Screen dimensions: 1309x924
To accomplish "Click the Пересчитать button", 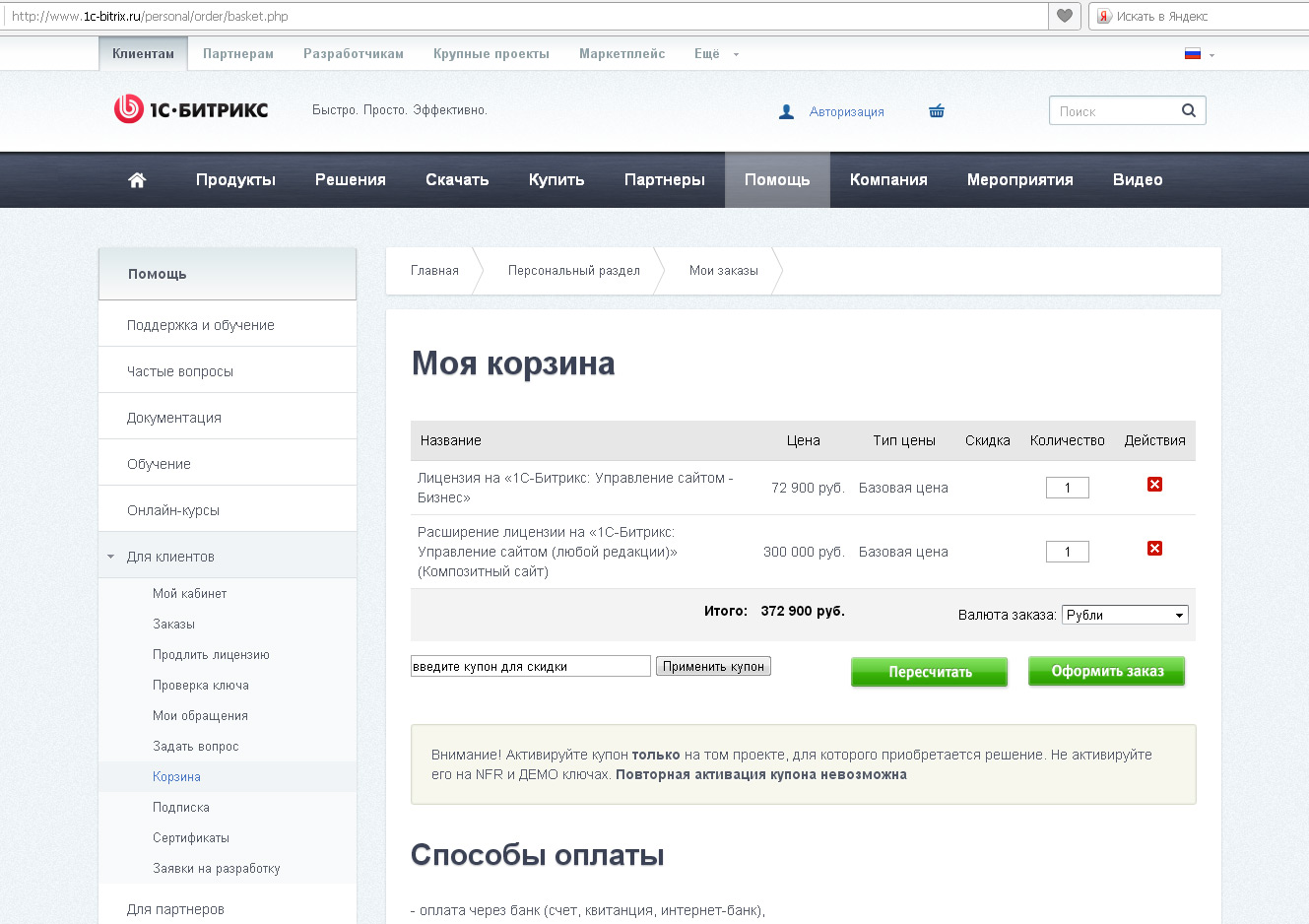I will pos(930,672).
